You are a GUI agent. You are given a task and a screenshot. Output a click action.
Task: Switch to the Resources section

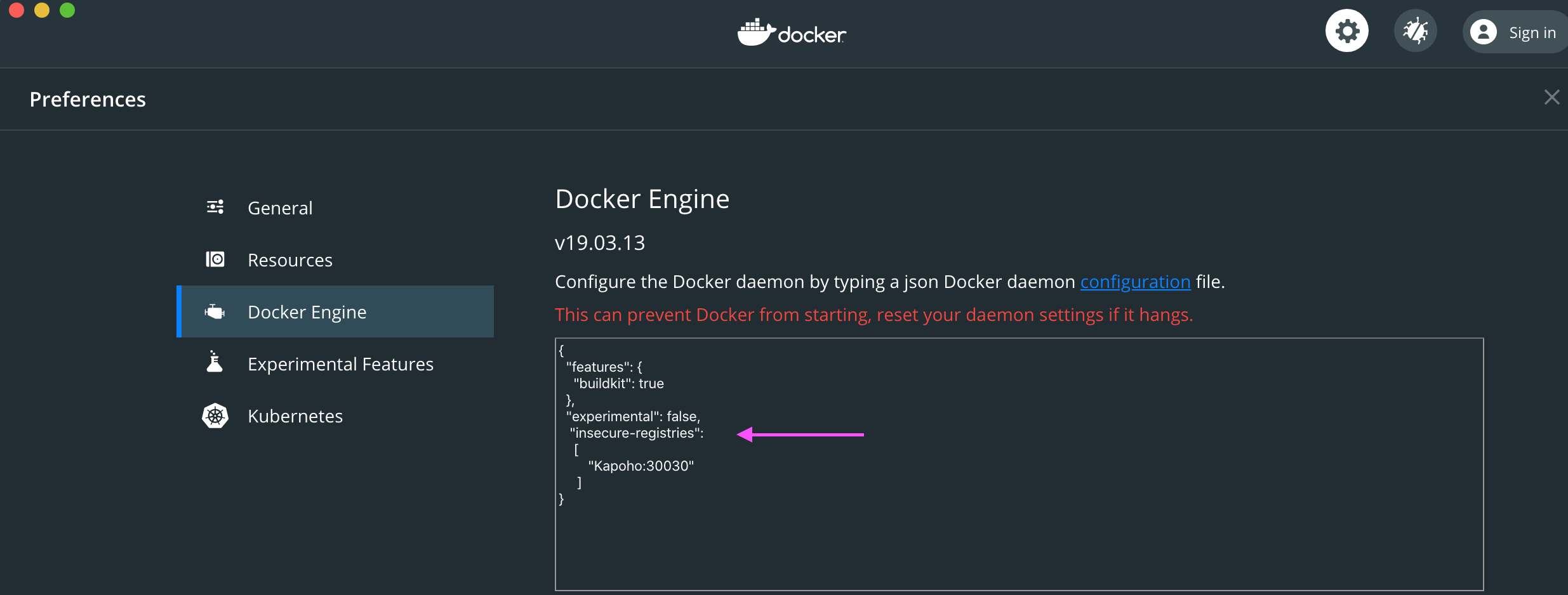tap(335, 260)
